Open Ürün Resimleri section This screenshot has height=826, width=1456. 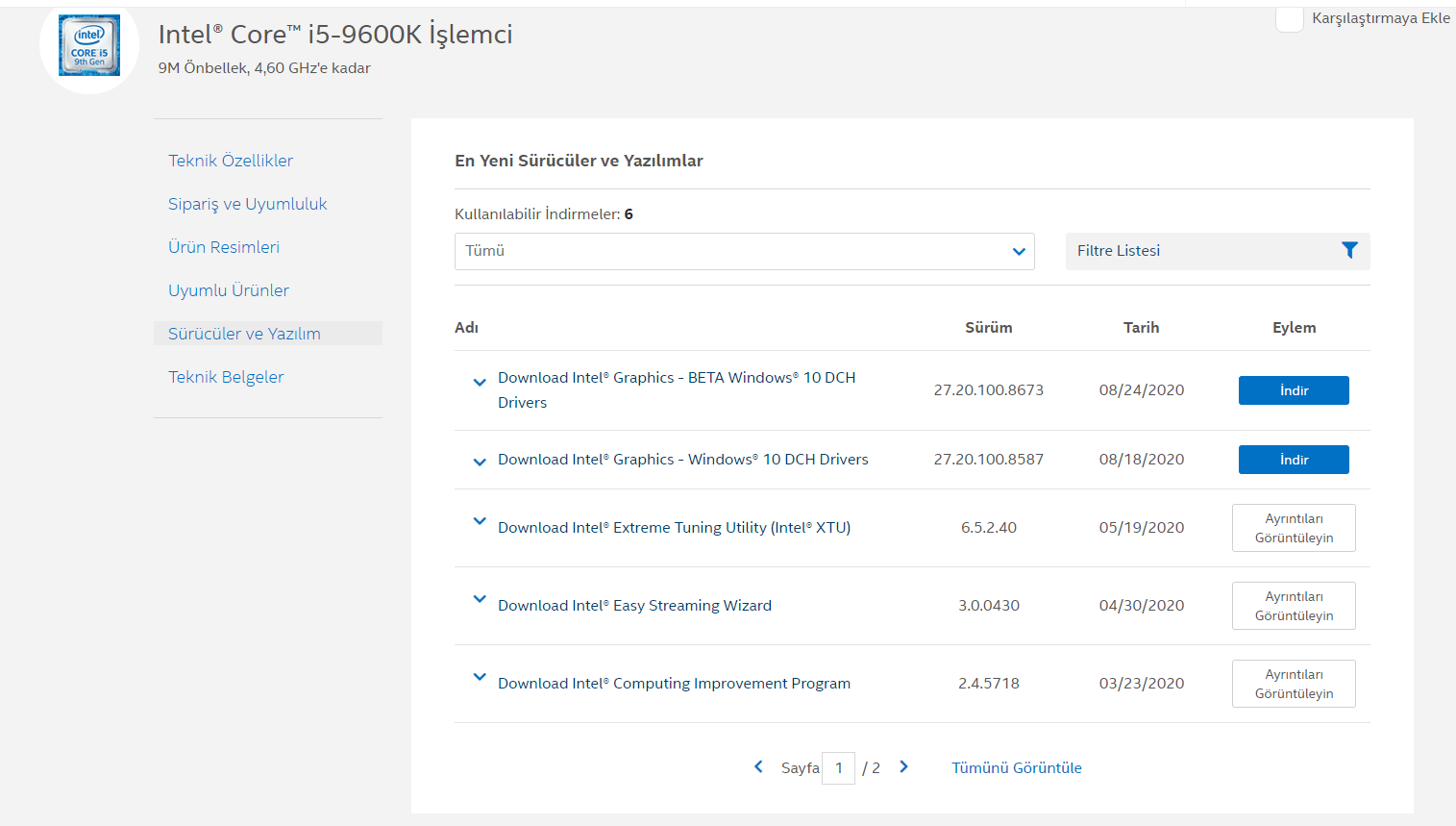click(x=224, y=247)
